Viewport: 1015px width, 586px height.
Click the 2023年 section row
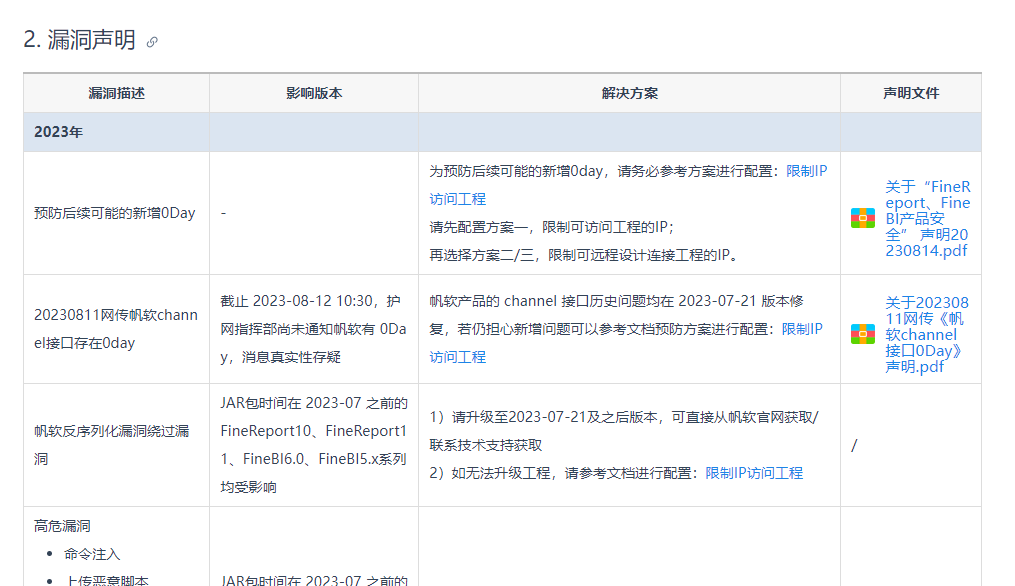(x=502, y=132)
